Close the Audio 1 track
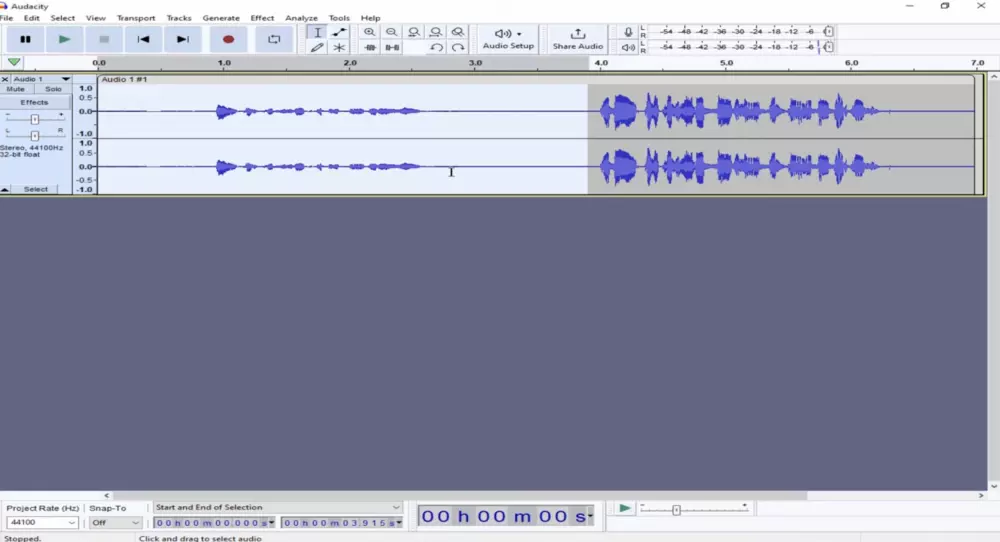Screen dimensions: 1000x542 click(x=5, y=79)
